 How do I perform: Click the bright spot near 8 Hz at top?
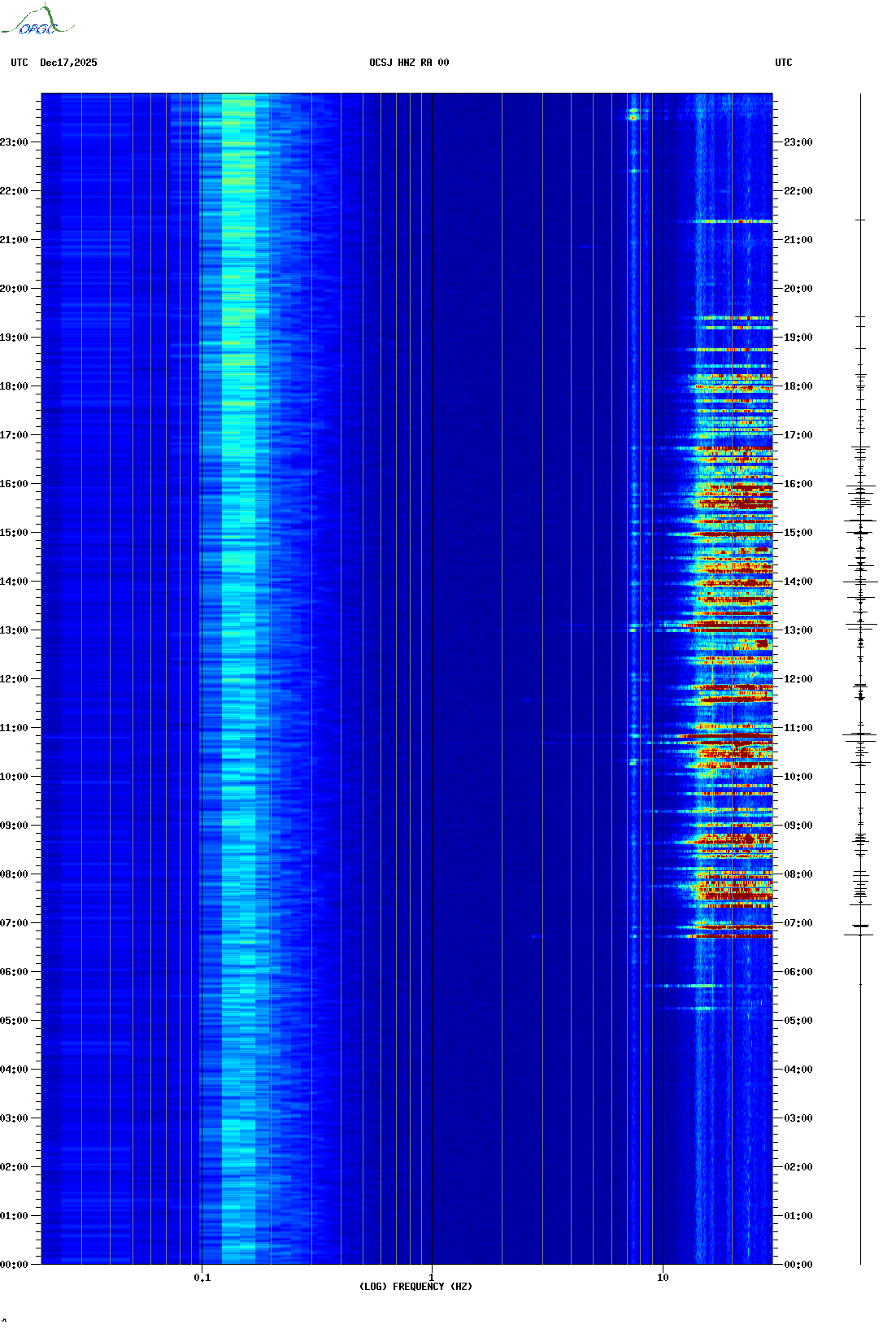pyautogui.click(x=633, y=116)
